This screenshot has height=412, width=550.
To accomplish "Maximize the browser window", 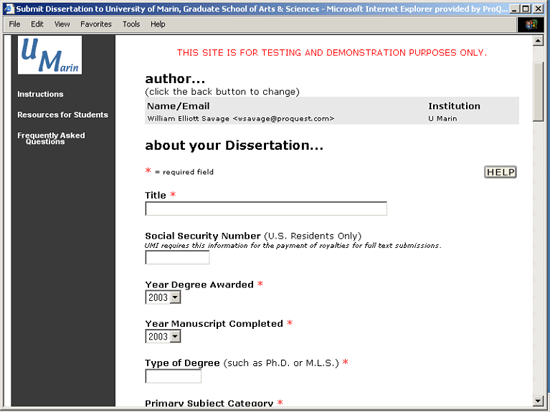I will point(525,9).
